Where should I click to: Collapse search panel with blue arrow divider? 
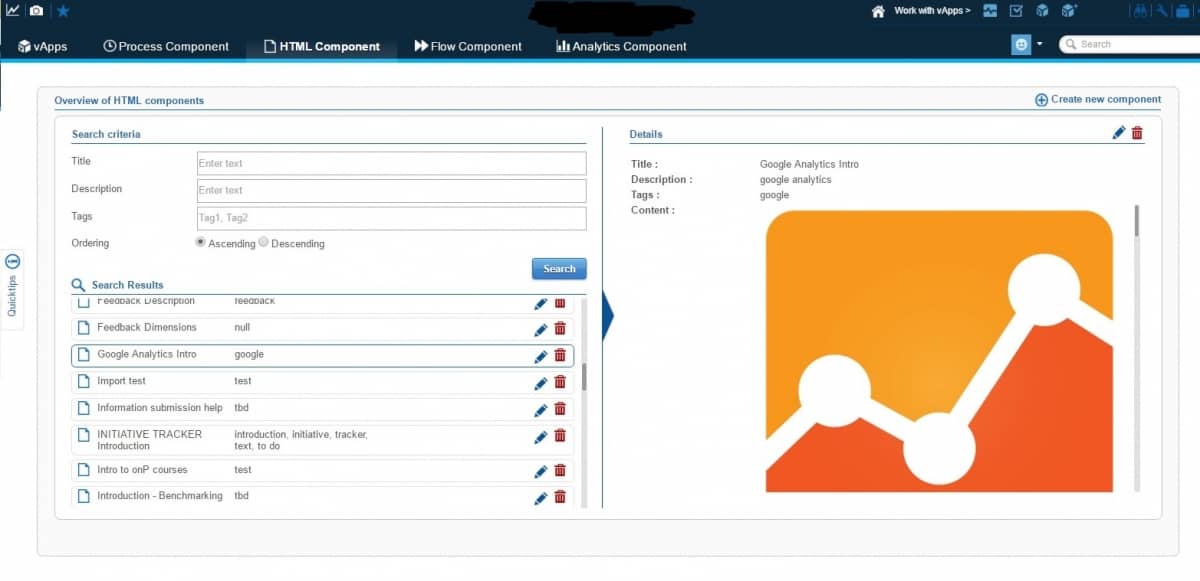click(607, 316)
